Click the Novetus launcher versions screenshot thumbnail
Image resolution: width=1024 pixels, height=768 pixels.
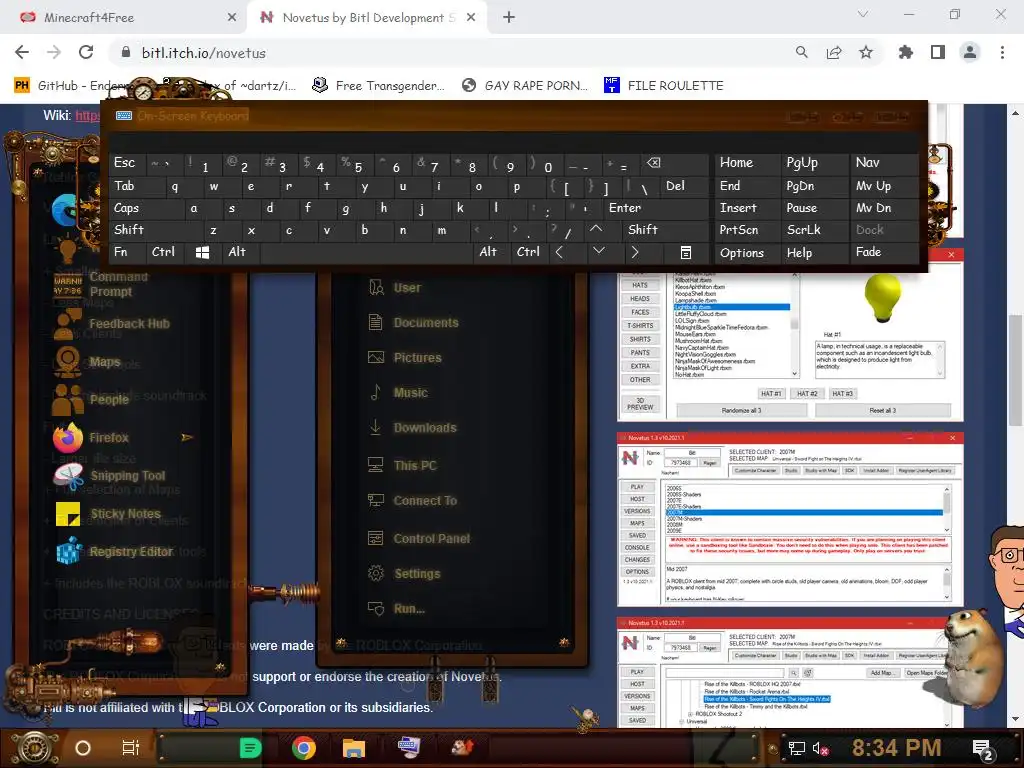790,519
